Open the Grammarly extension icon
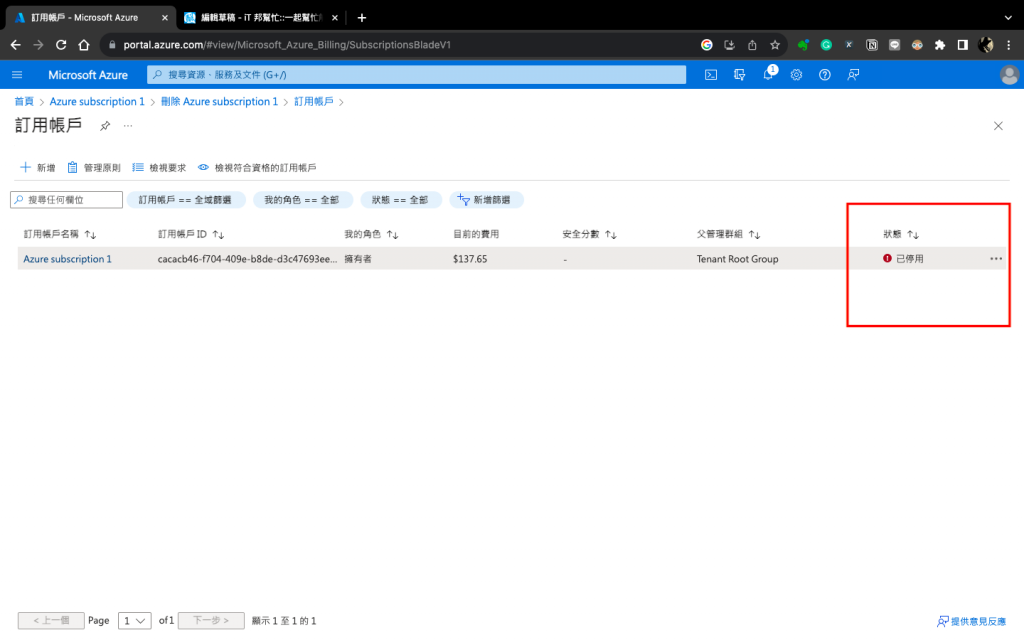 point(826,44)
